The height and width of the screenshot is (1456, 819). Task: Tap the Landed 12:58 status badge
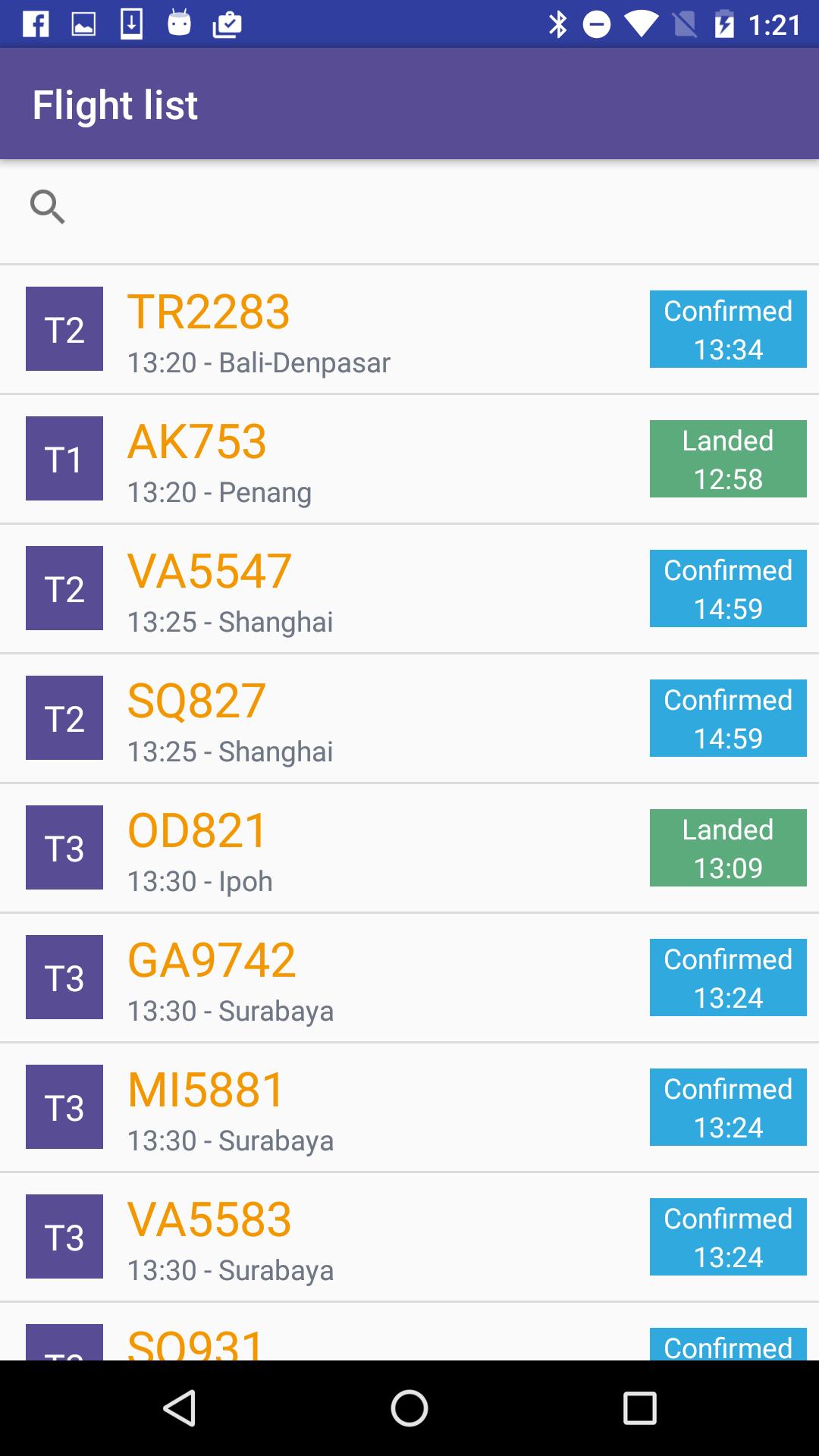(x=728, y=459)
